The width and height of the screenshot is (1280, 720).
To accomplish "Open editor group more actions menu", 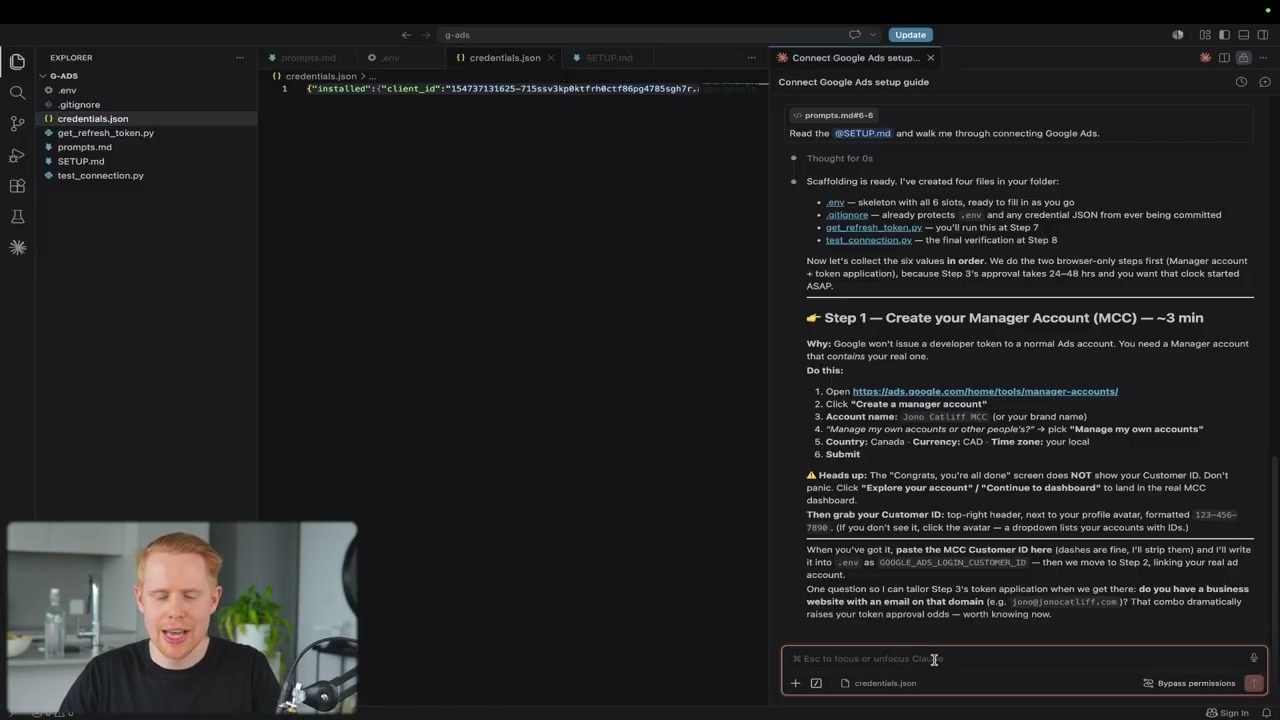I will click(x=751, y=58).
